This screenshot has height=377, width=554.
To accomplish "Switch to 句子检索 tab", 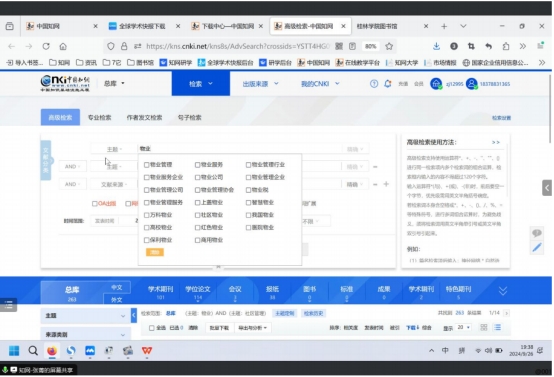I will pyautogui.click(x=189, y=118).
